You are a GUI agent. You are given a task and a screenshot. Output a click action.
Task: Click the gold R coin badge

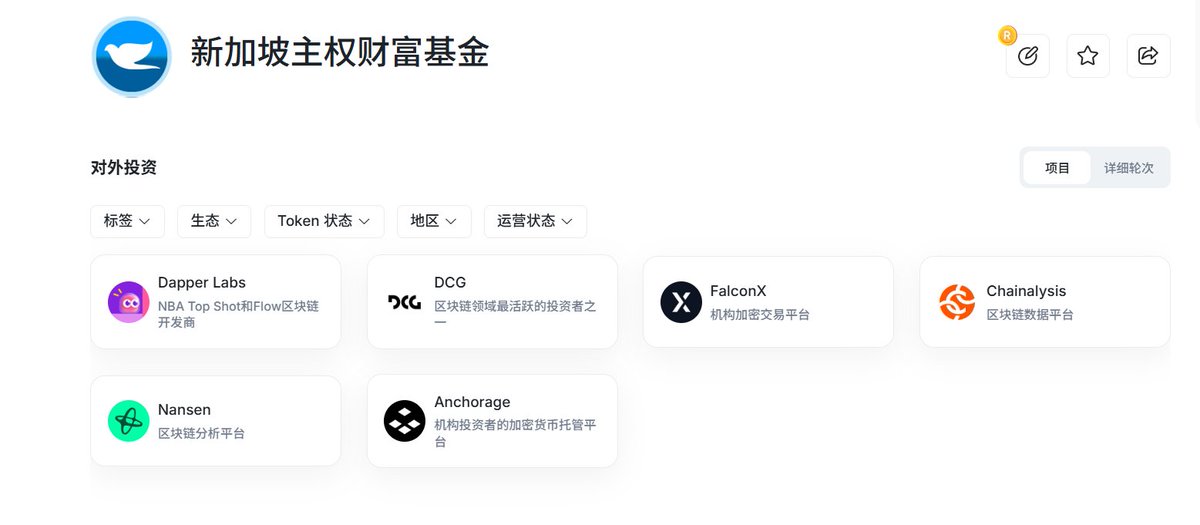[1007, 36]
